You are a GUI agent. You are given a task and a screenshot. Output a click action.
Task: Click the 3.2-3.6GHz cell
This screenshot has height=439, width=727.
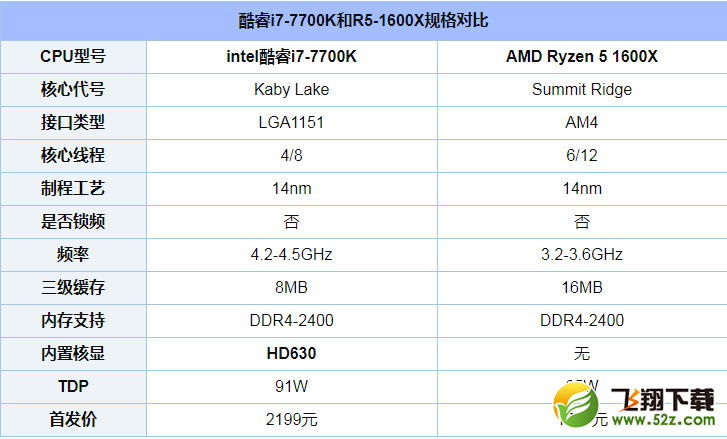coord(582,254)
